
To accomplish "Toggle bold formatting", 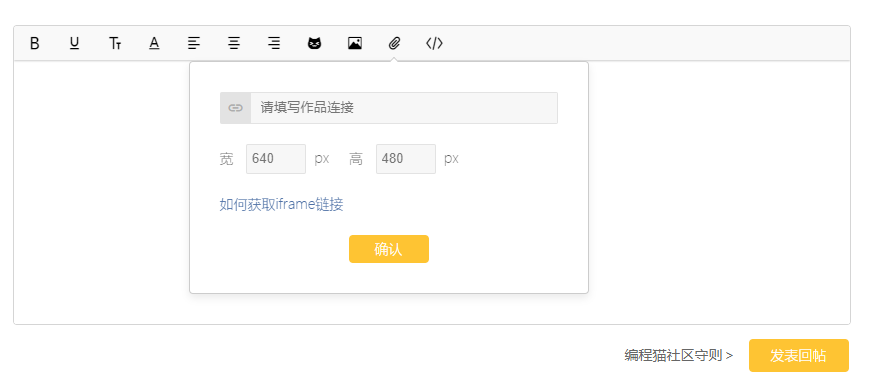I will (35, 43).
